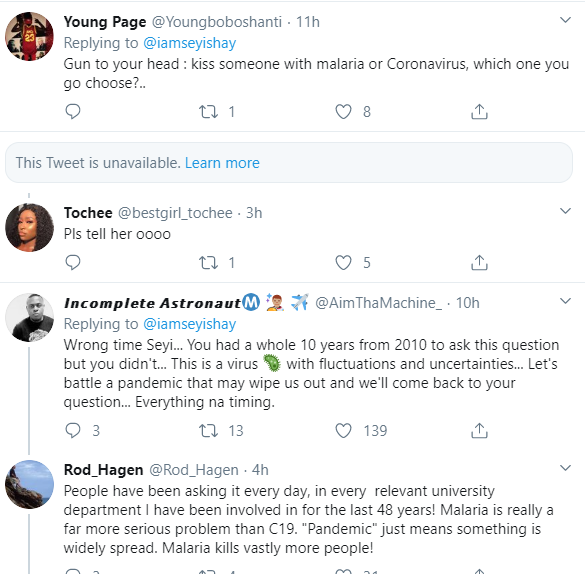Like Tochee's tweet
Screen dimensions: 585x574
pyautogui.click(x=343, y=263)
